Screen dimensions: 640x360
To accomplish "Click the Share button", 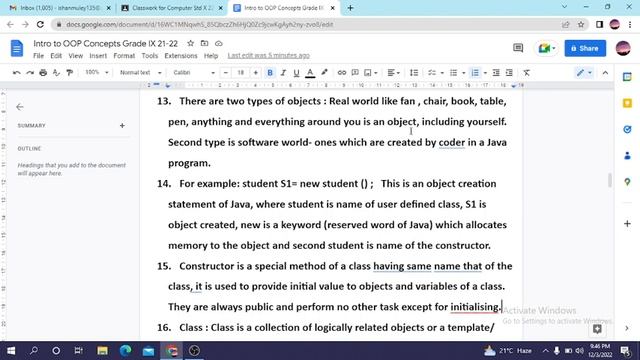I will (x=585, y=48).
